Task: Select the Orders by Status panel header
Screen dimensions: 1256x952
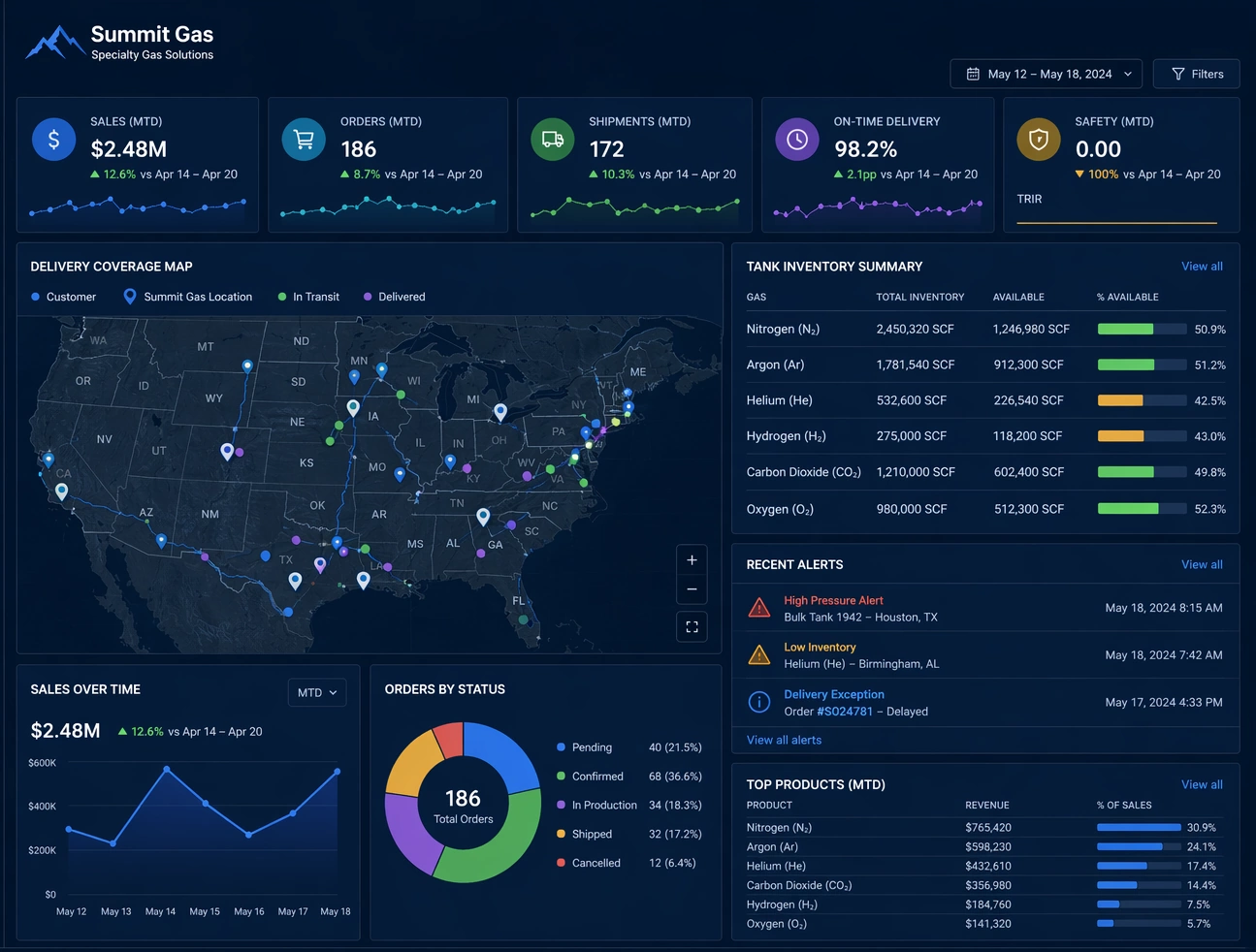Action: (444, 689)
